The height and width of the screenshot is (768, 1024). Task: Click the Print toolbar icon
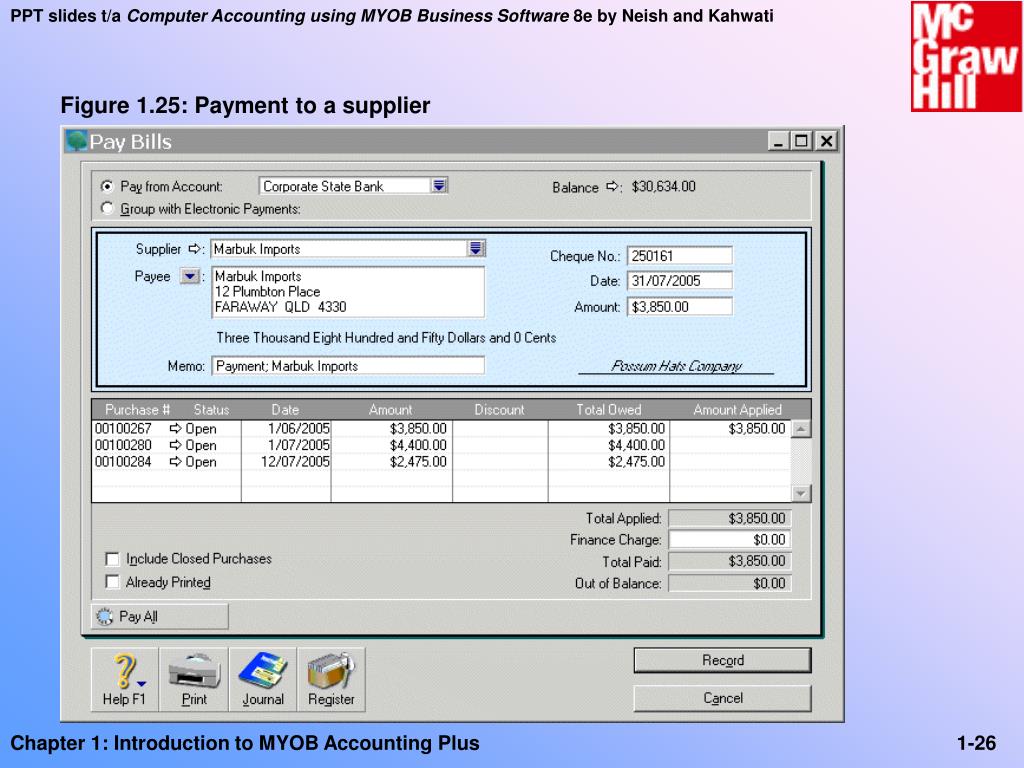194,679
